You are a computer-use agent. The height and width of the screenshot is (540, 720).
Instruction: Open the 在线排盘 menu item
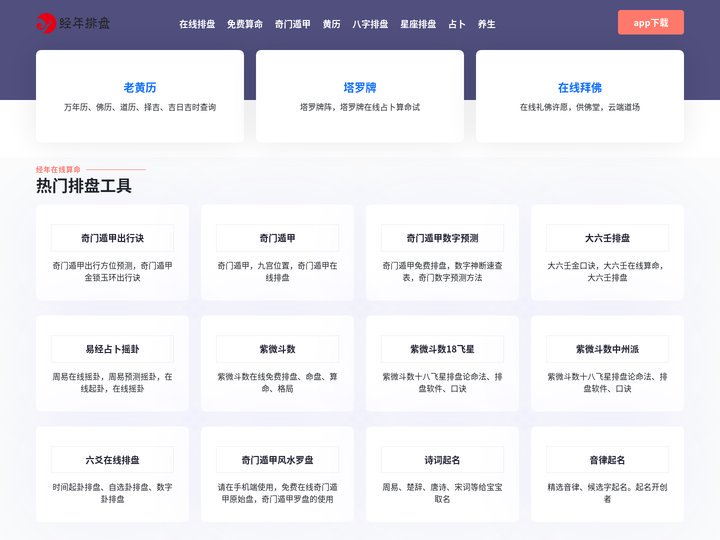pyautogui.click(x=197, y=24)
